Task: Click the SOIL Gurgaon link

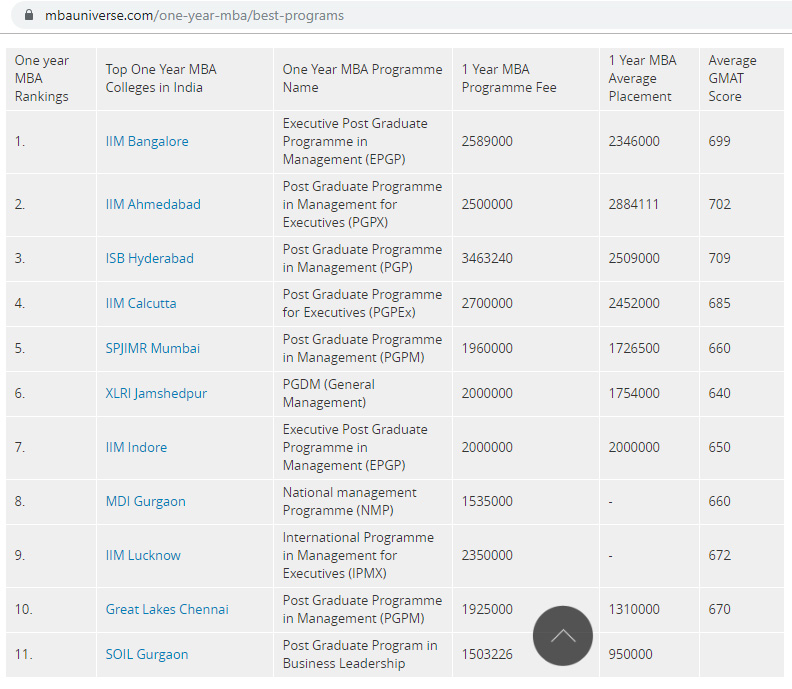Action: pos(147,654)
